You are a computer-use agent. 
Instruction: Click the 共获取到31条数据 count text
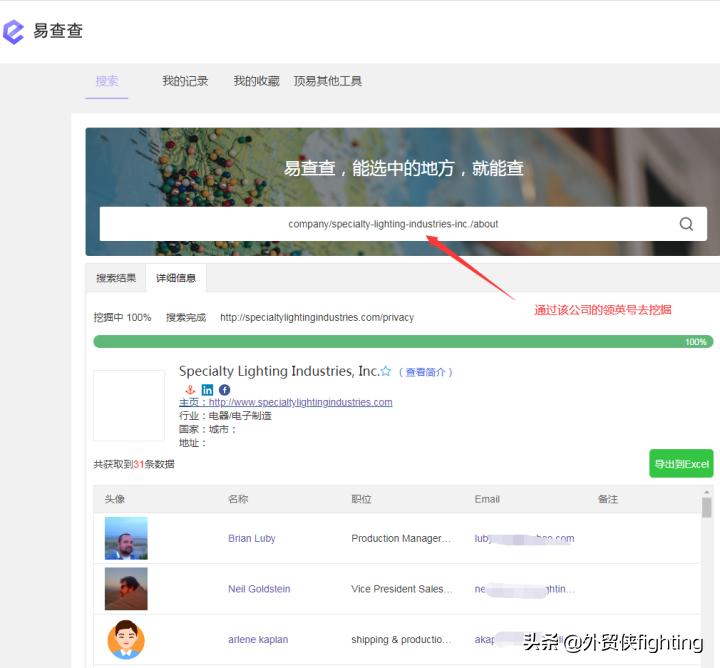[134, 464]
